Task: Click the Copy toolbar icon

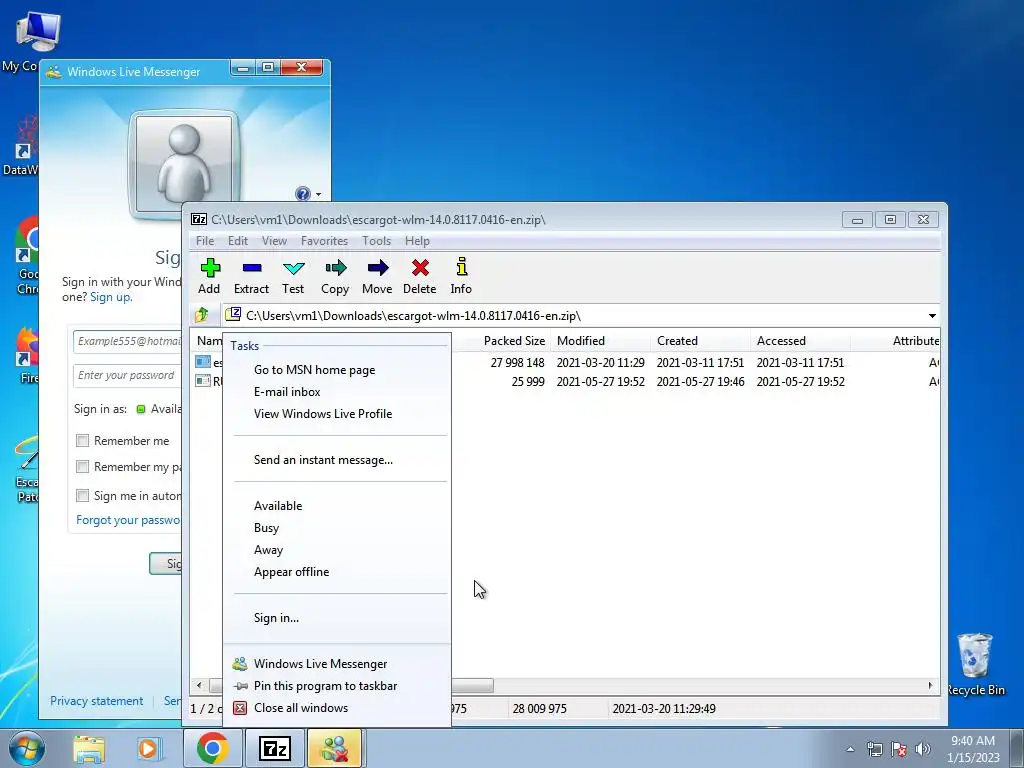Action: [x=335, y=276]
